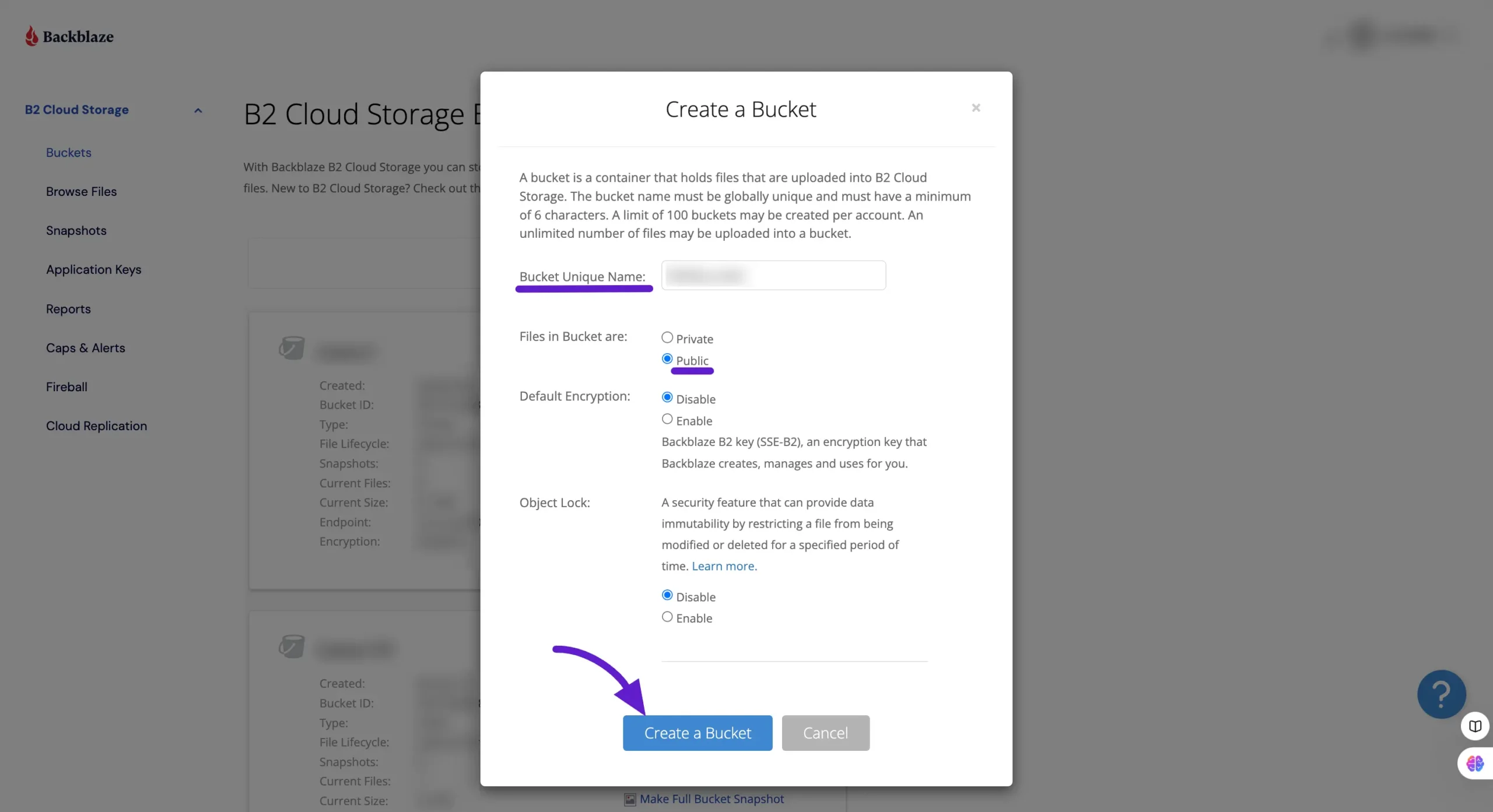Click the Files in Bucket are label
1493x812 pixels.
573,337
